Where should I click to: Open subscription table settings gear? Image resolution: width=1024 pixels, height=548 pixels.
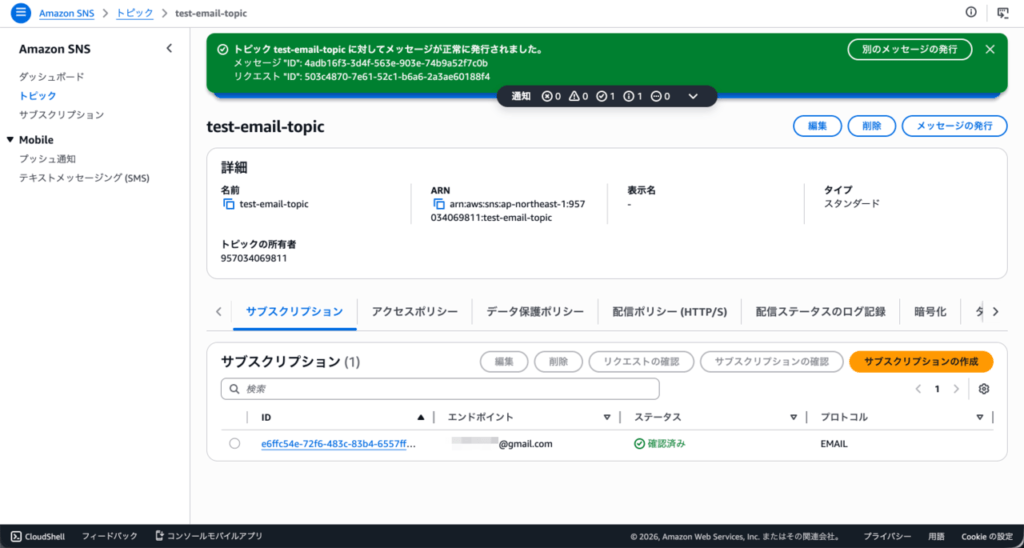984,389
